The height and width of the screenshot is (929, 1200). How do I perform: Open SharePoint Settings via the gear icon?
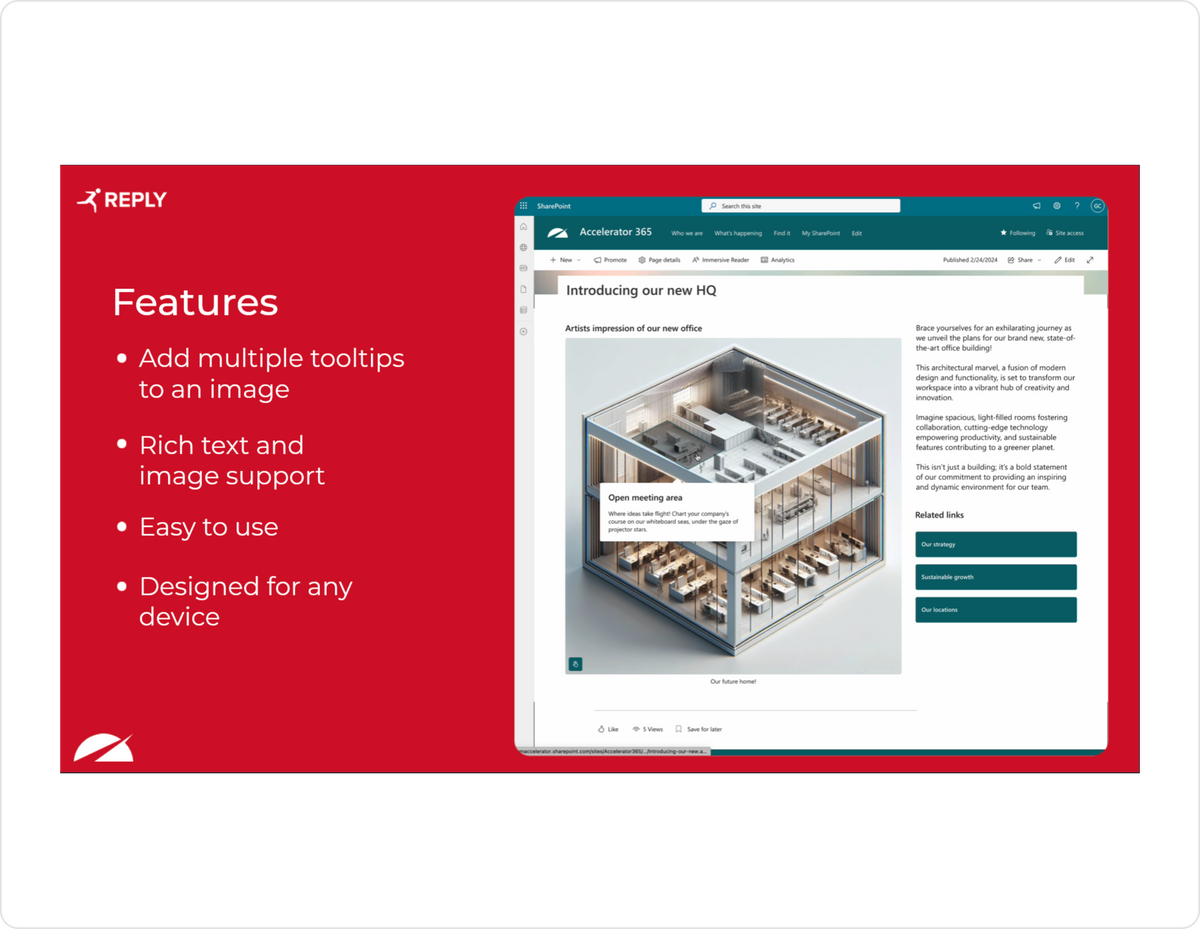coord(1057,206)
